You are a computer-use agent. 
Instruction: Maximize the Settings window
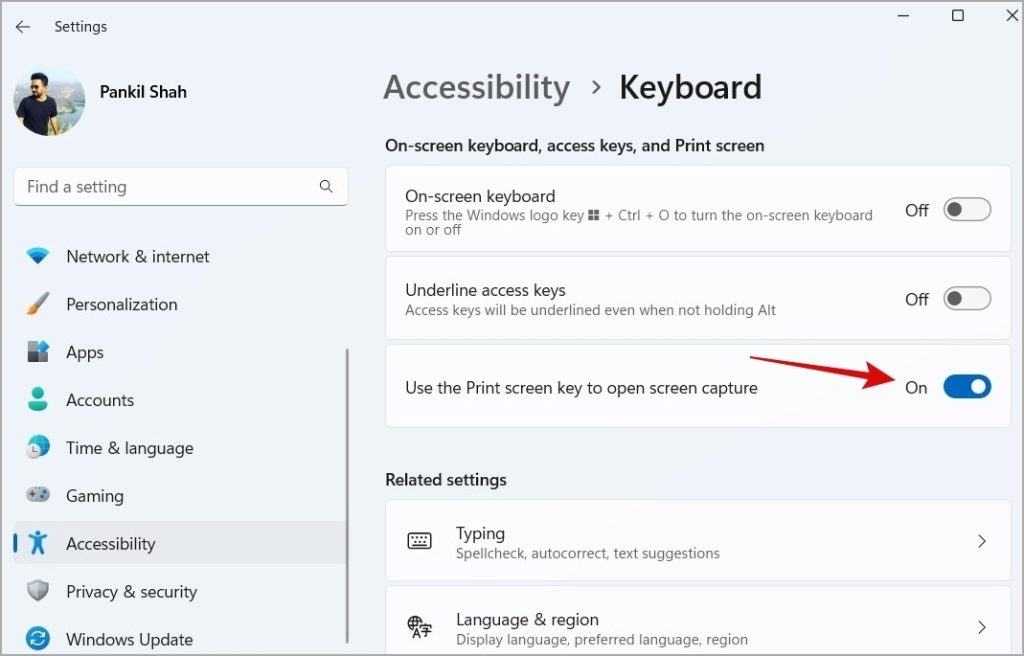click(957, 15)
